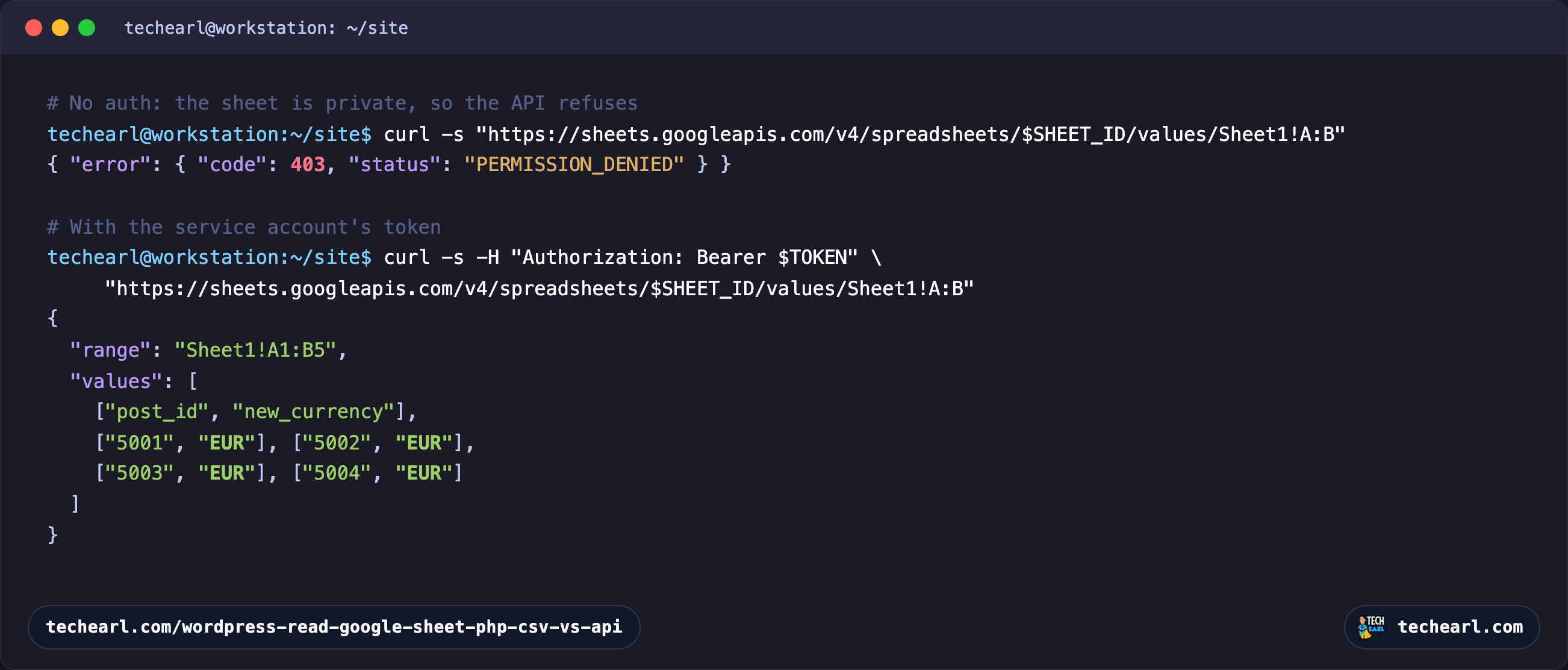The height and width of the screenshot is (670, 1568).
Task: Click the "5003" post id value
Action: 139,473
